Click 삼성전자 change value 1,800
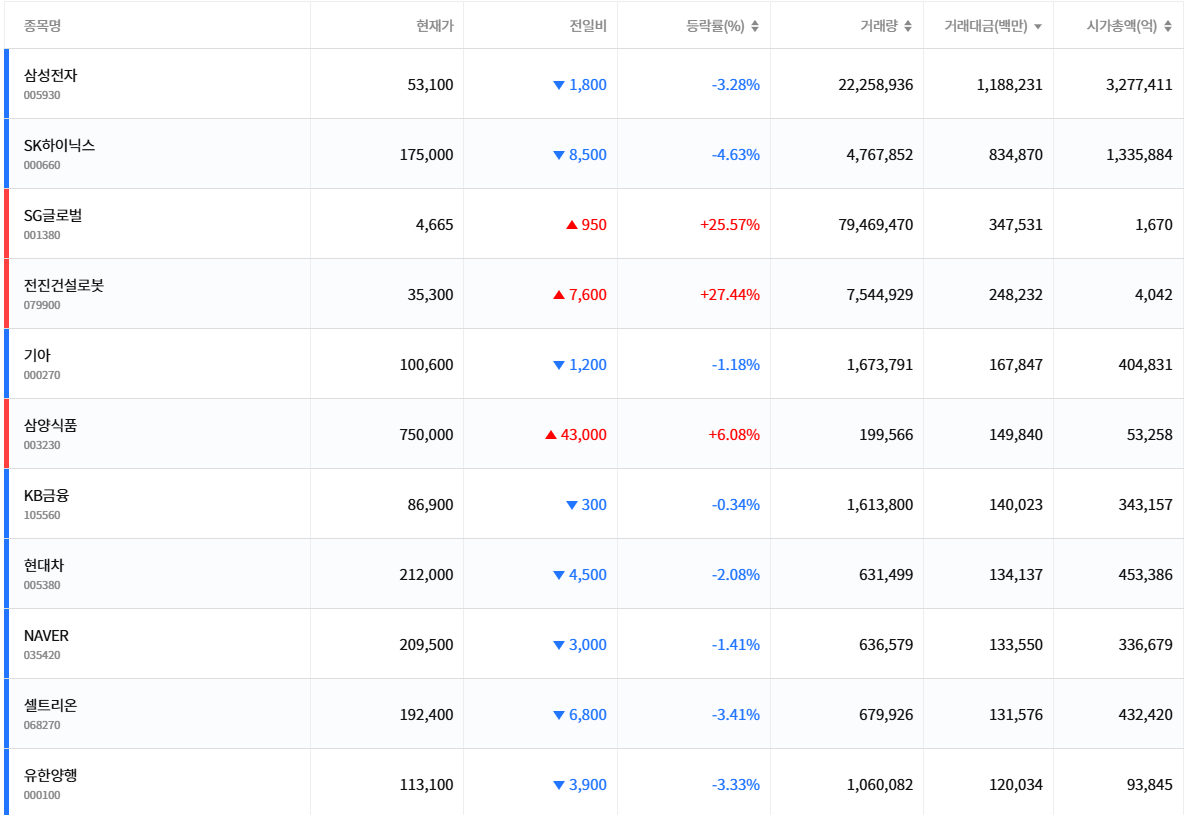The width and height of the screenshot is (1191, 815). [588, 84]
